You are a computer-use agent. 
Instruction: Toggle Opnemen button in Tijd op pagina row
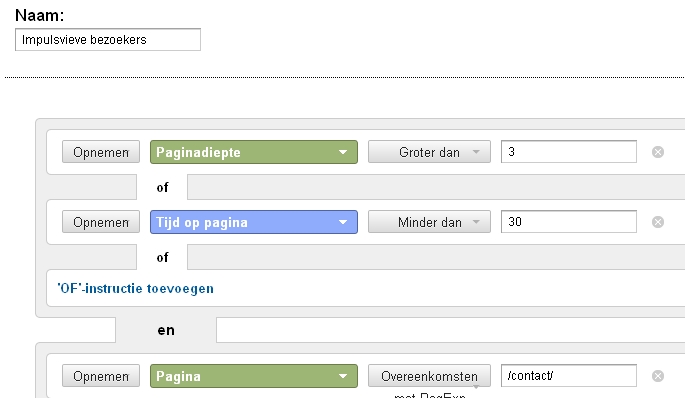pyautogui.click(x=101, y=222)
